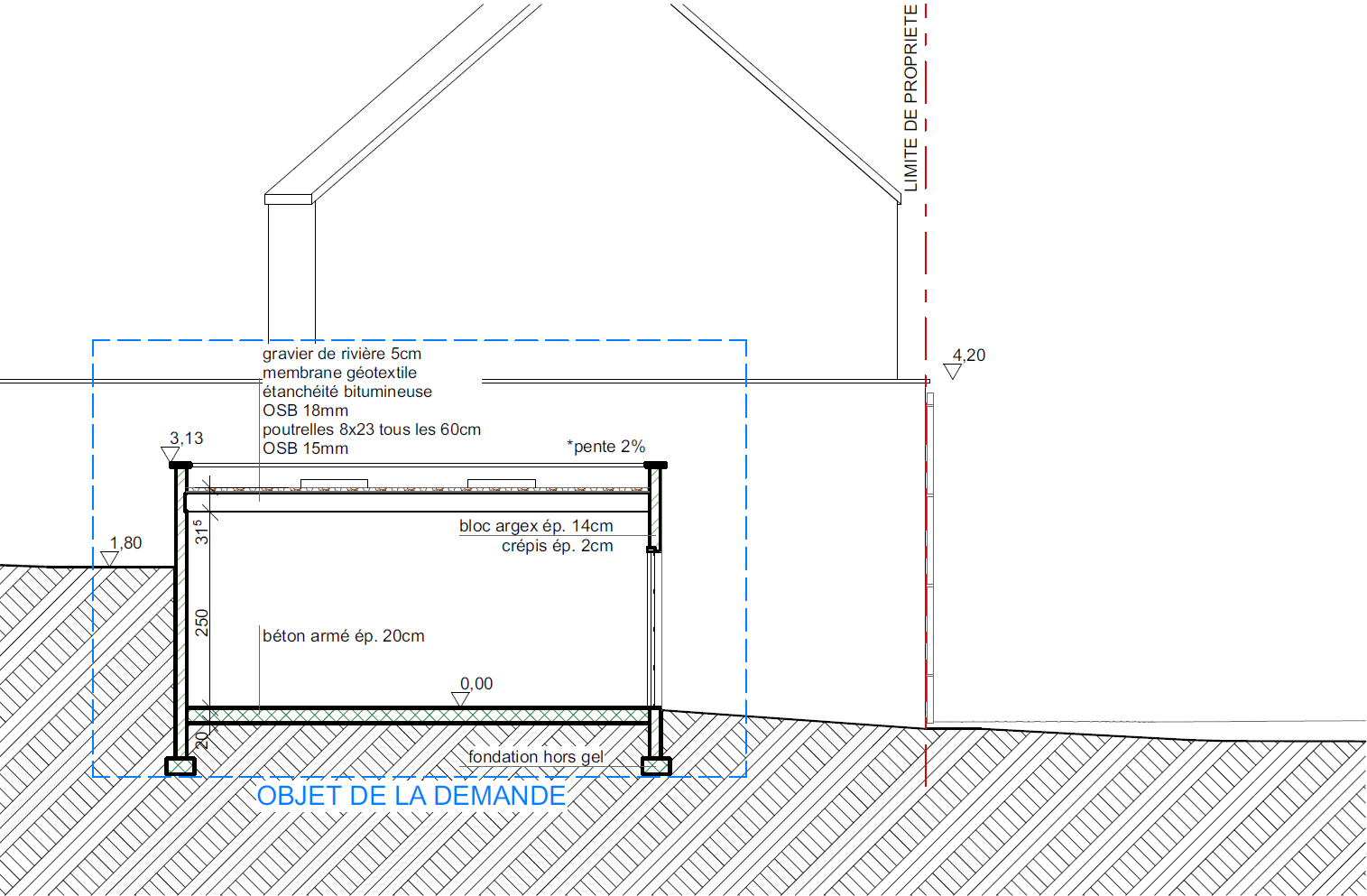
Task: Click the pente 2% slope note
Action: [606, 447]
